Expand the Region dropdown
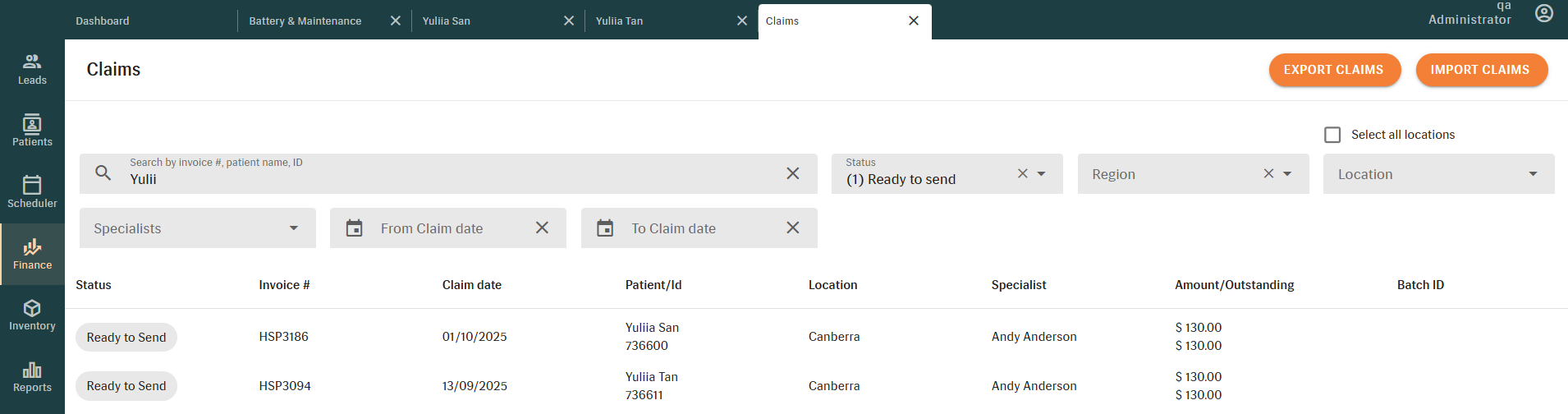 tap(1287, 174)
